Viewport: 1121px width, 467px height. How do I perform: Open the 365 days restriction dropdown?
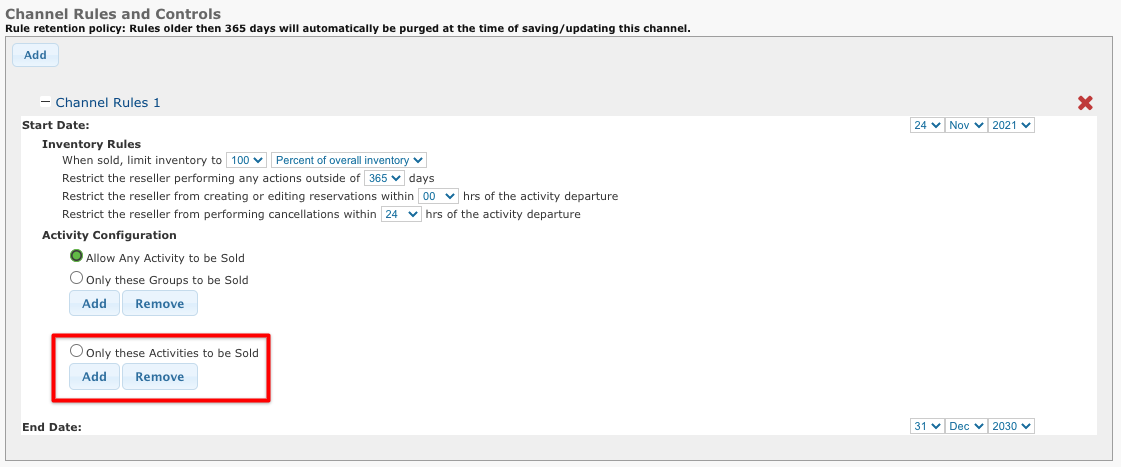[385, 177]
